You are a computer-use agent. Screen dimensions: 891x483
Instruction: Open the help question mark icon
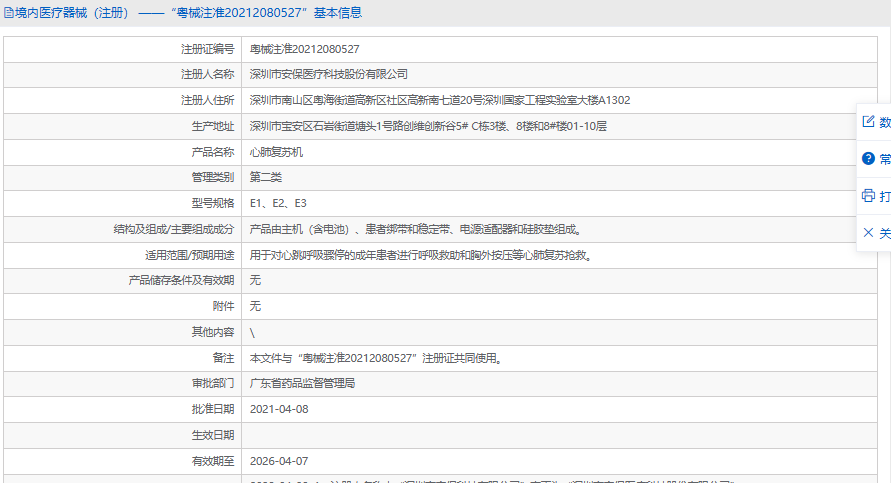click(868, 159)
